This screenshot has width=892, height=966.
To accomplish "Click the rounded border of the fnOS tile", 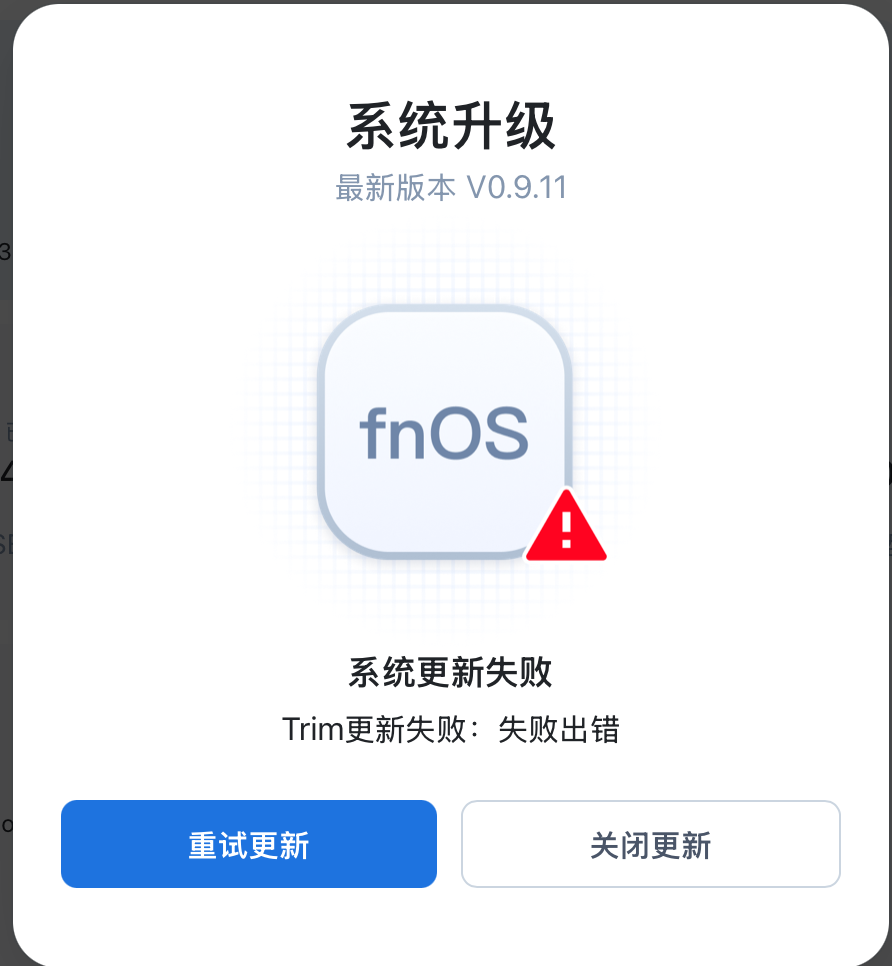I will tap(320, 431).
